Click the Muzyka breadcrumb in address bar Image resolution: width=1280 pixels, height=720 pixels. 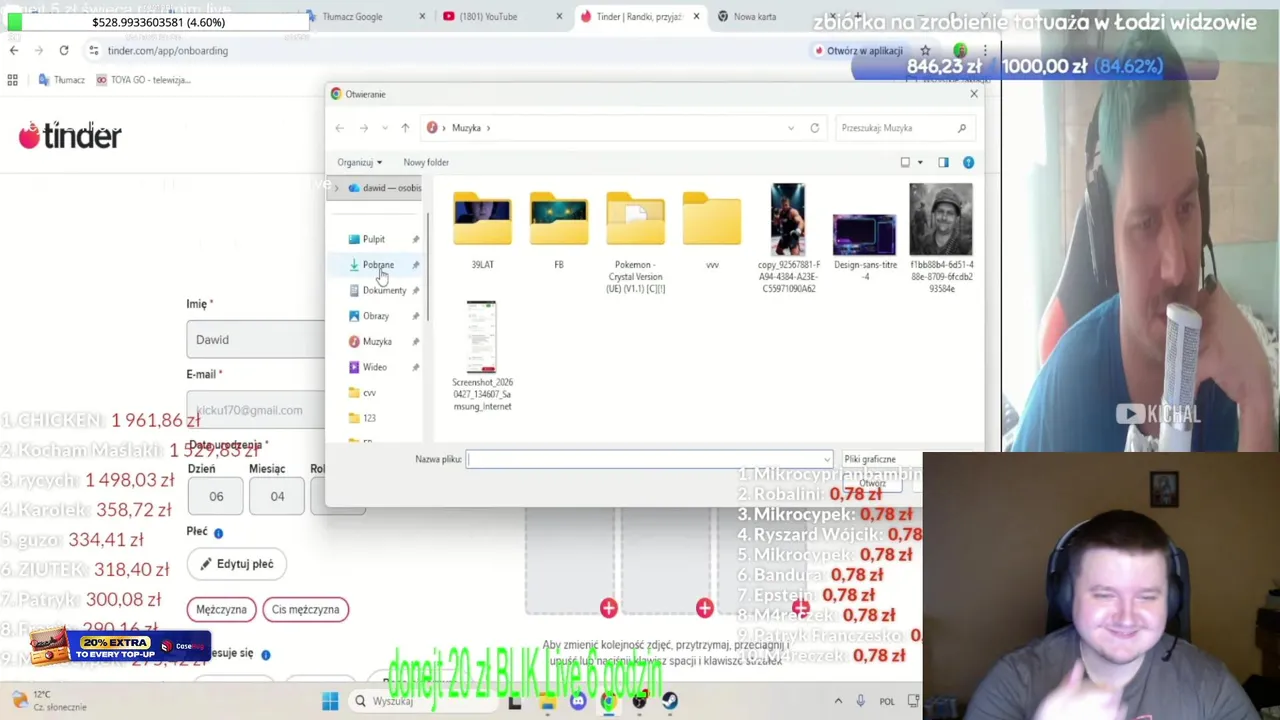(466, 128)
